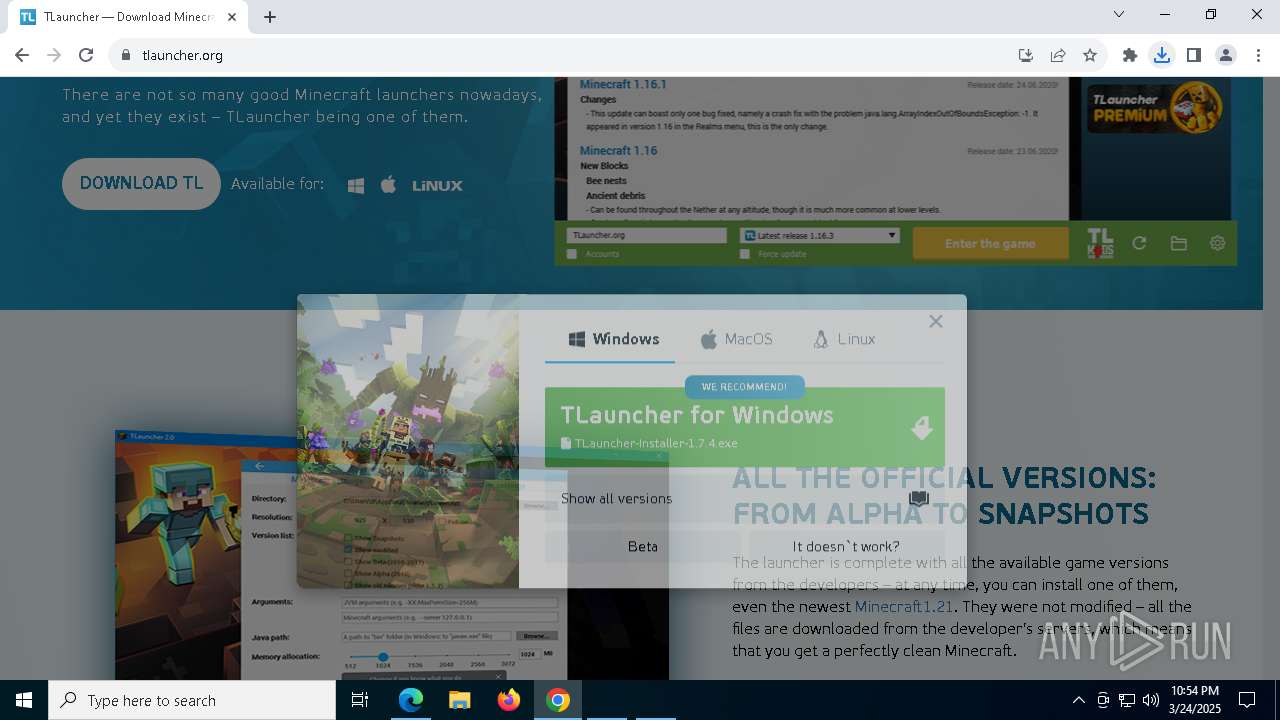Image resolution: width=1280 pixels, height=720 pixels.
Task: Close the download popup with X
Action: tap(935, 321)
